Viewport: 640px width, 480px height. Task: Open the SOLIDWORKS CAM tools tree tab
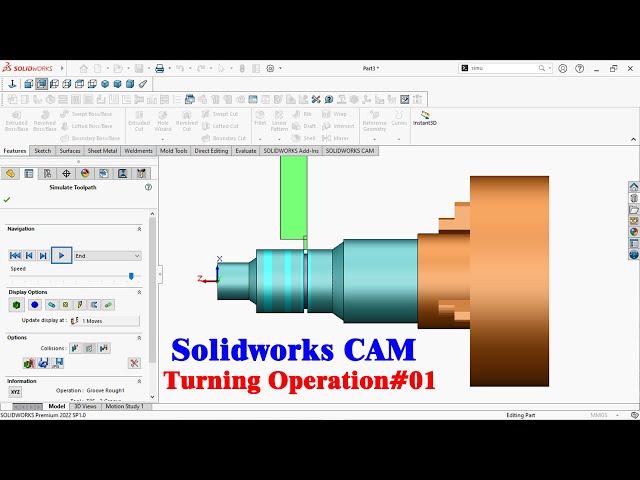[141, 173]
